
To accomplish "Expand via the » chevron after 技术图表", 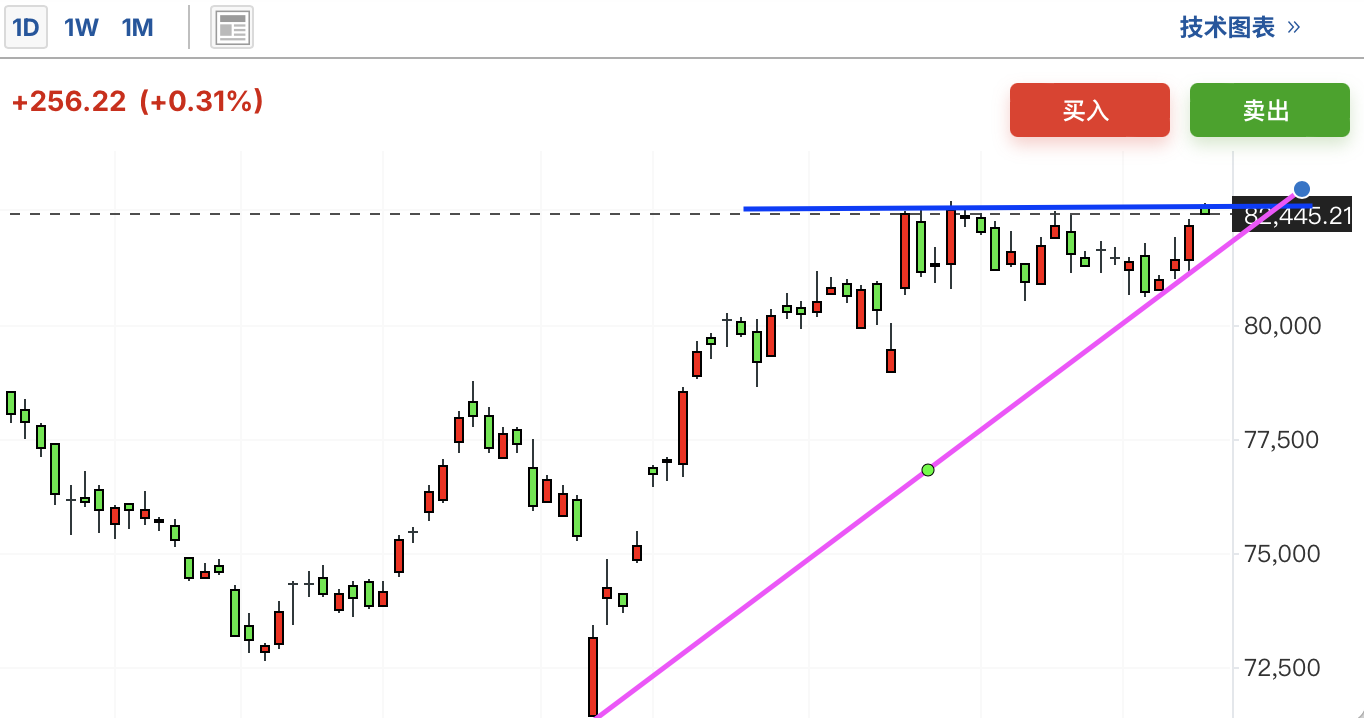I will [x=1294, y=28].
